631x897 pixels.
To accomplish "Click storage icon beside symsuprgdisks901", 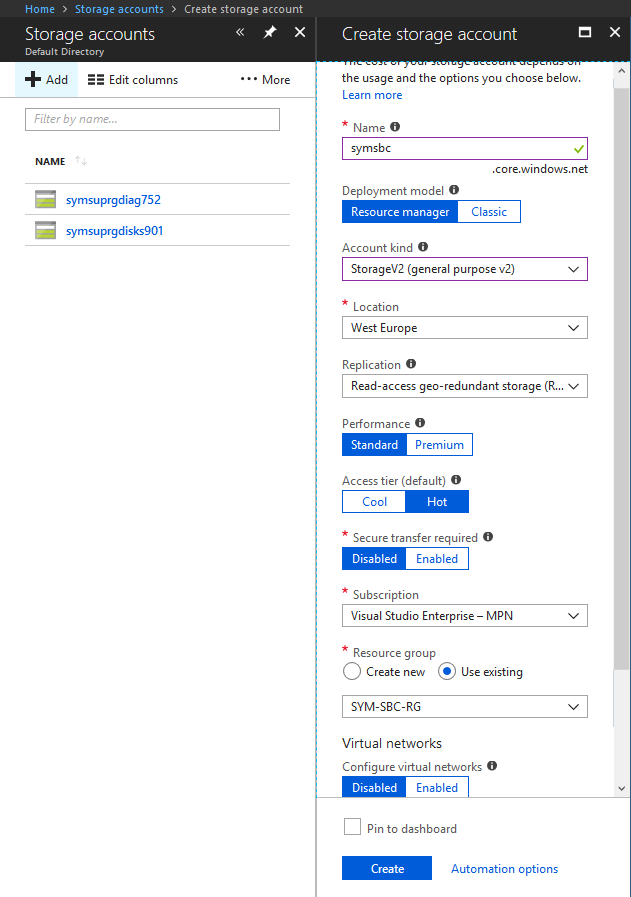I will [x=45, y=230].
